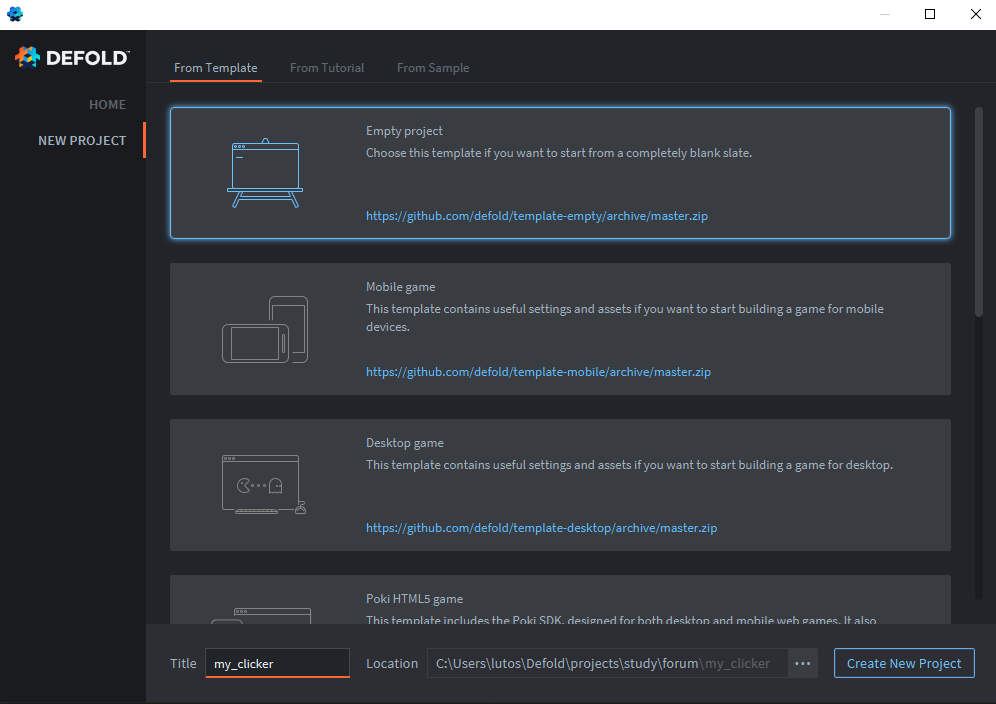Screen dimensions: 996x704
Task: Go to HOME in the sidebar
Action: click(x=107, y=104)
